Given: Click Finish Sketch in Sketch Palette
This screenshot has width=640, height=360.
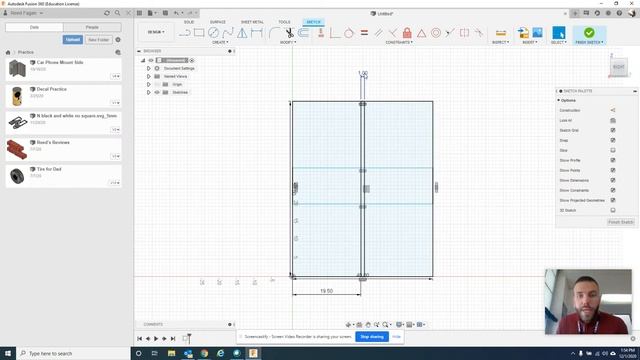Looking at the screenshot, I should coord(620,222).
